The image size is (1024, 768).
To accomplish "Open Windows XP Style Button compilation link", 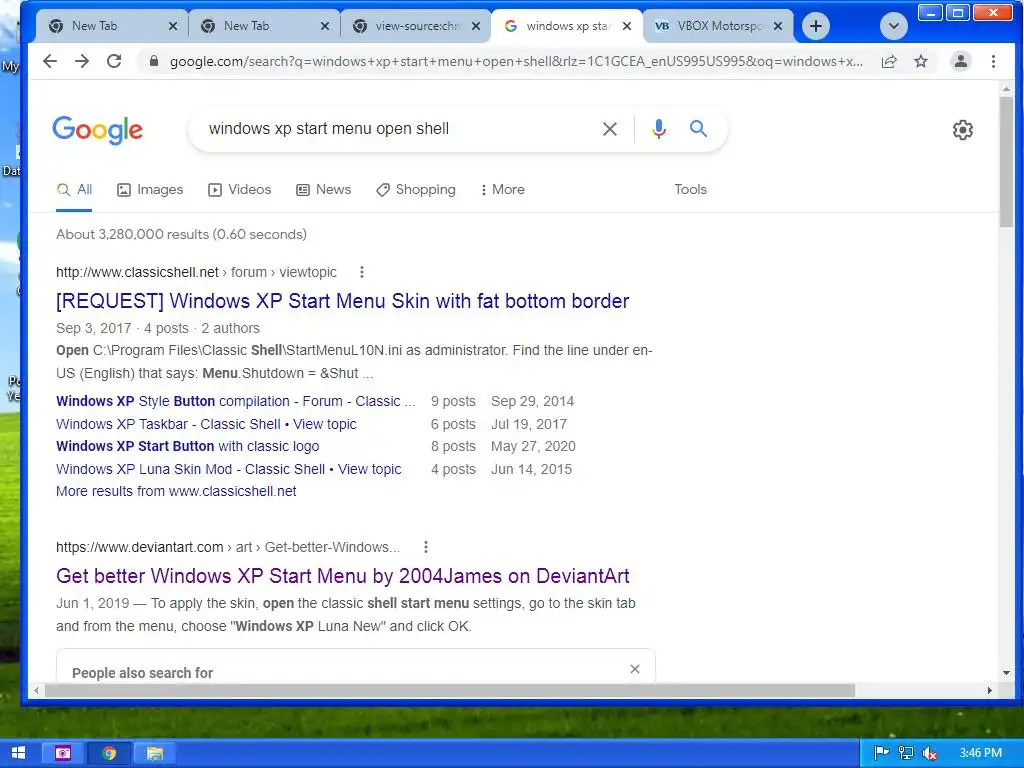I will [236, 402].
